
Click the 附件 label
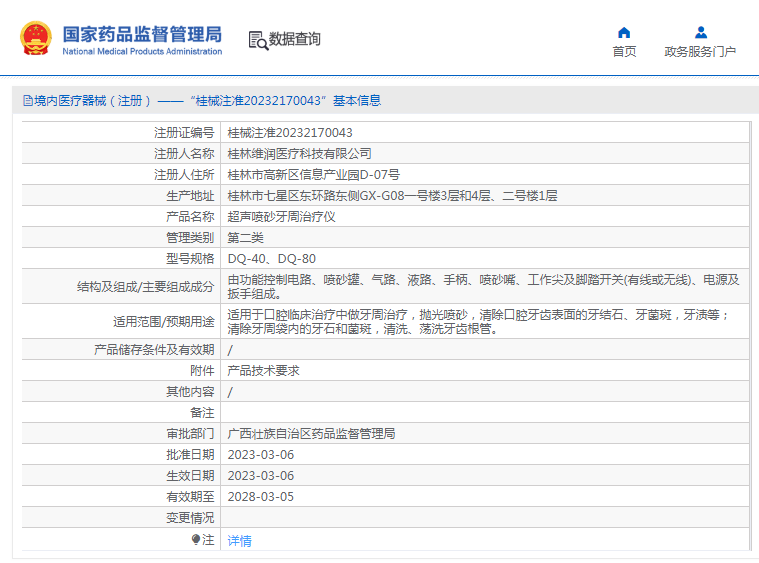coord(202,371)
